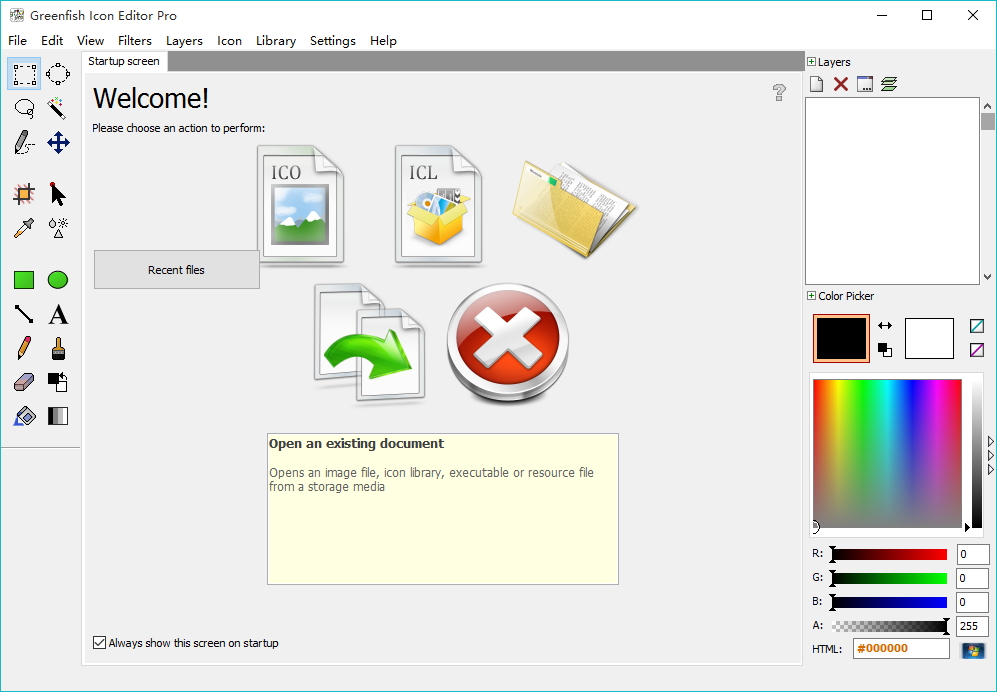Open the Layers menu
The height and width of the screenshot is (692, 997).
click(184, 41)
